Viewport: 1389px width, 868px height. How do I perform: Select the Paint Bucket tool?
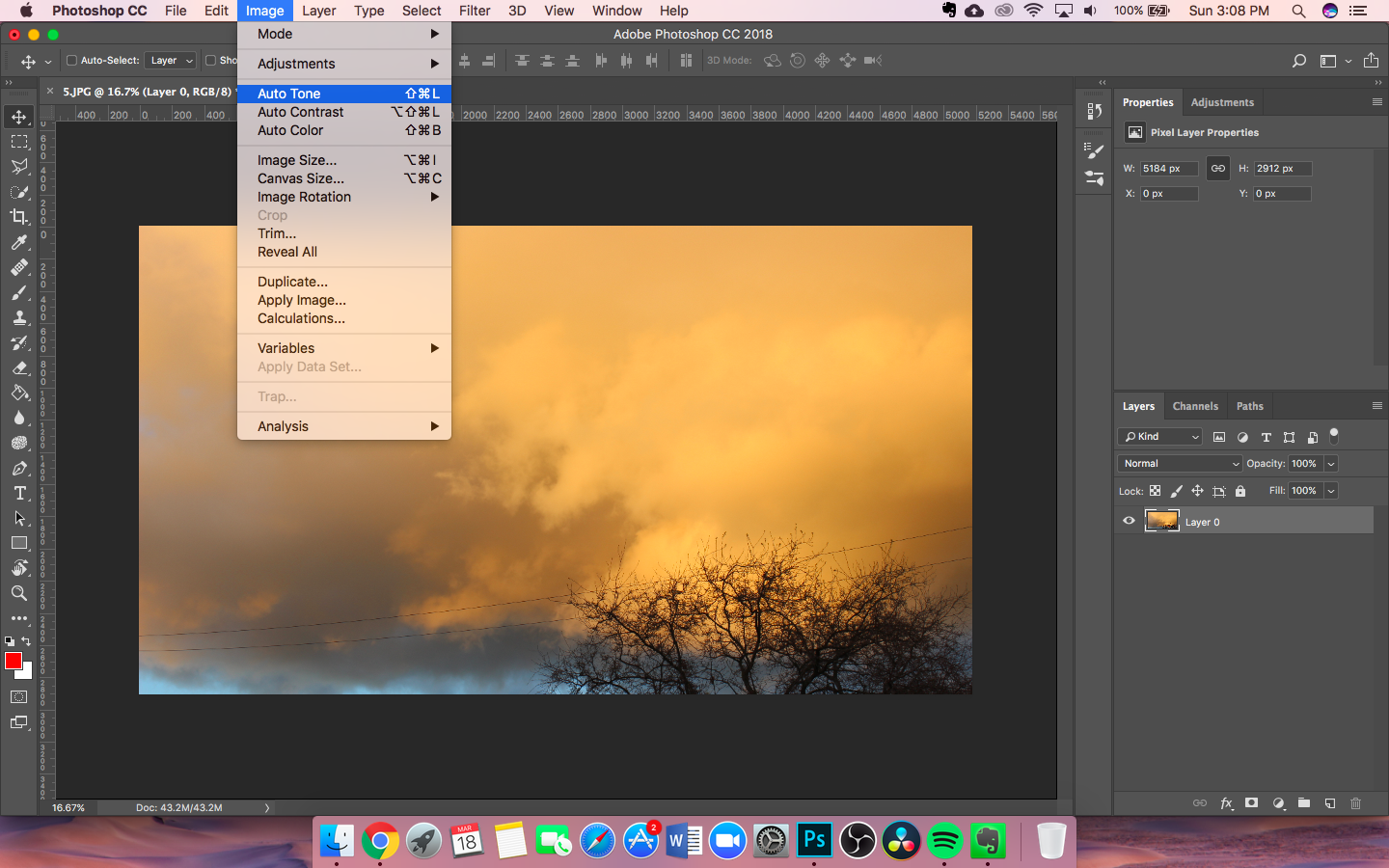[19, 393]
